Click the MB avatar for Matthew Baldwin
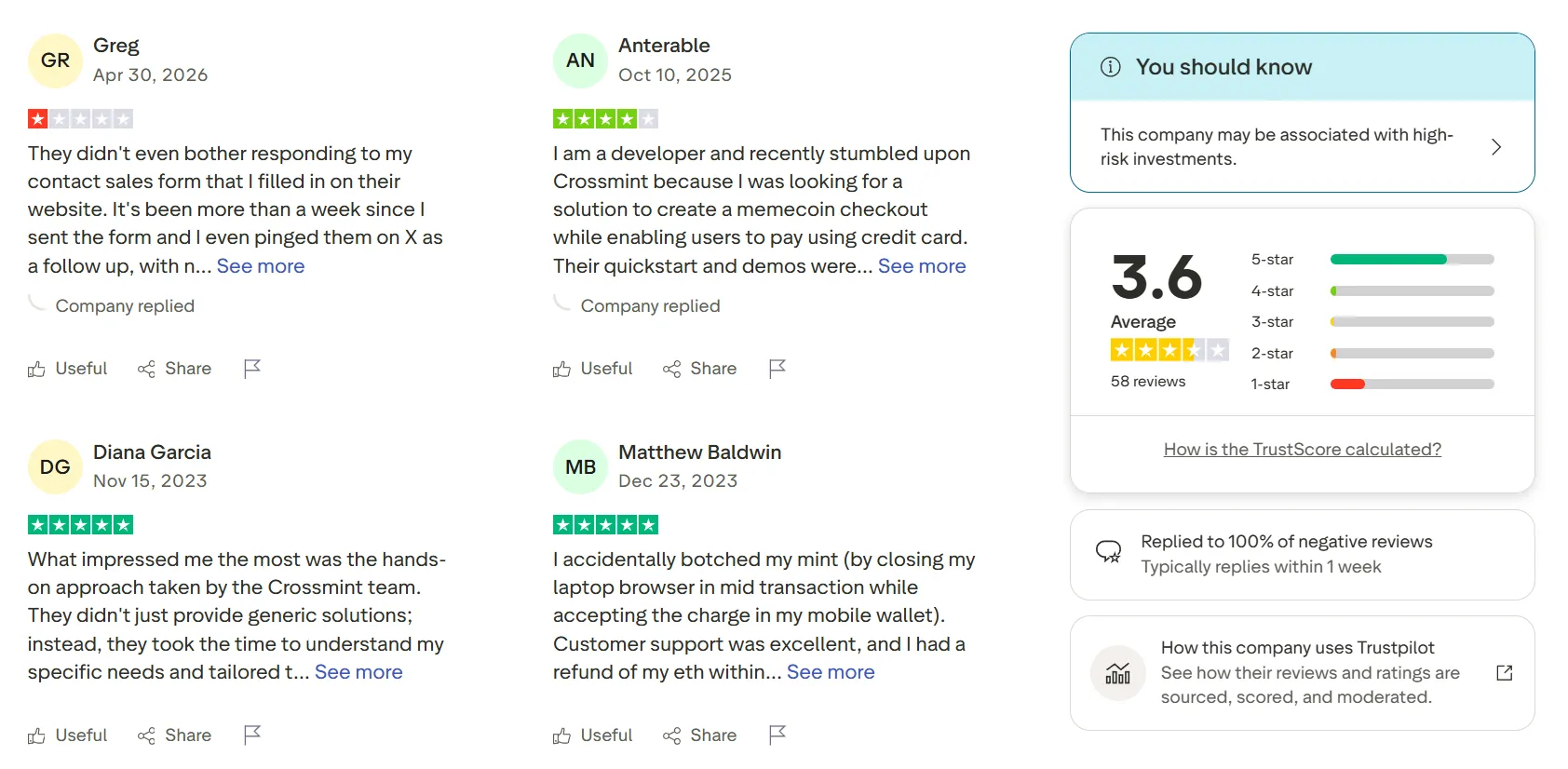Viewport: 1568px width, 769px height. (580, 466)
